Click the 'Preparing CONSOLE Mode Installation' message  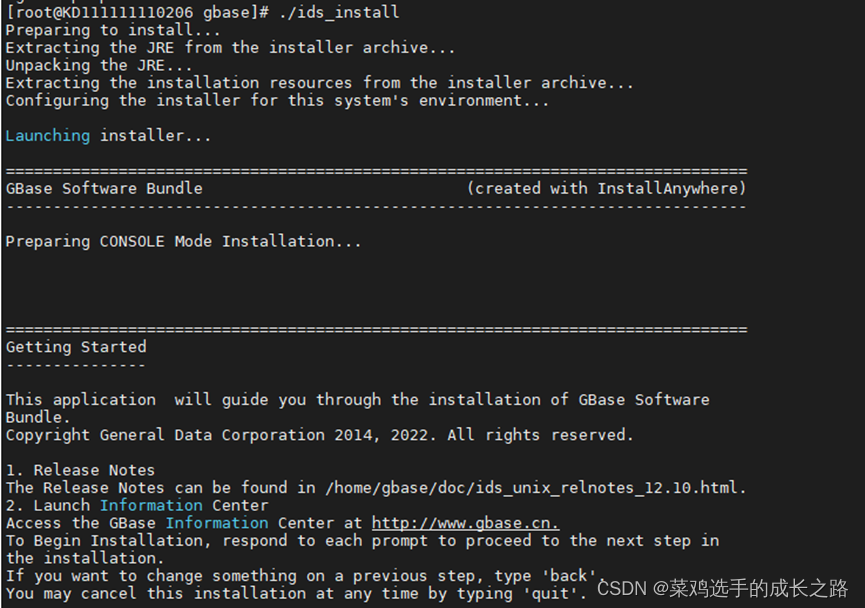(183, 240)
